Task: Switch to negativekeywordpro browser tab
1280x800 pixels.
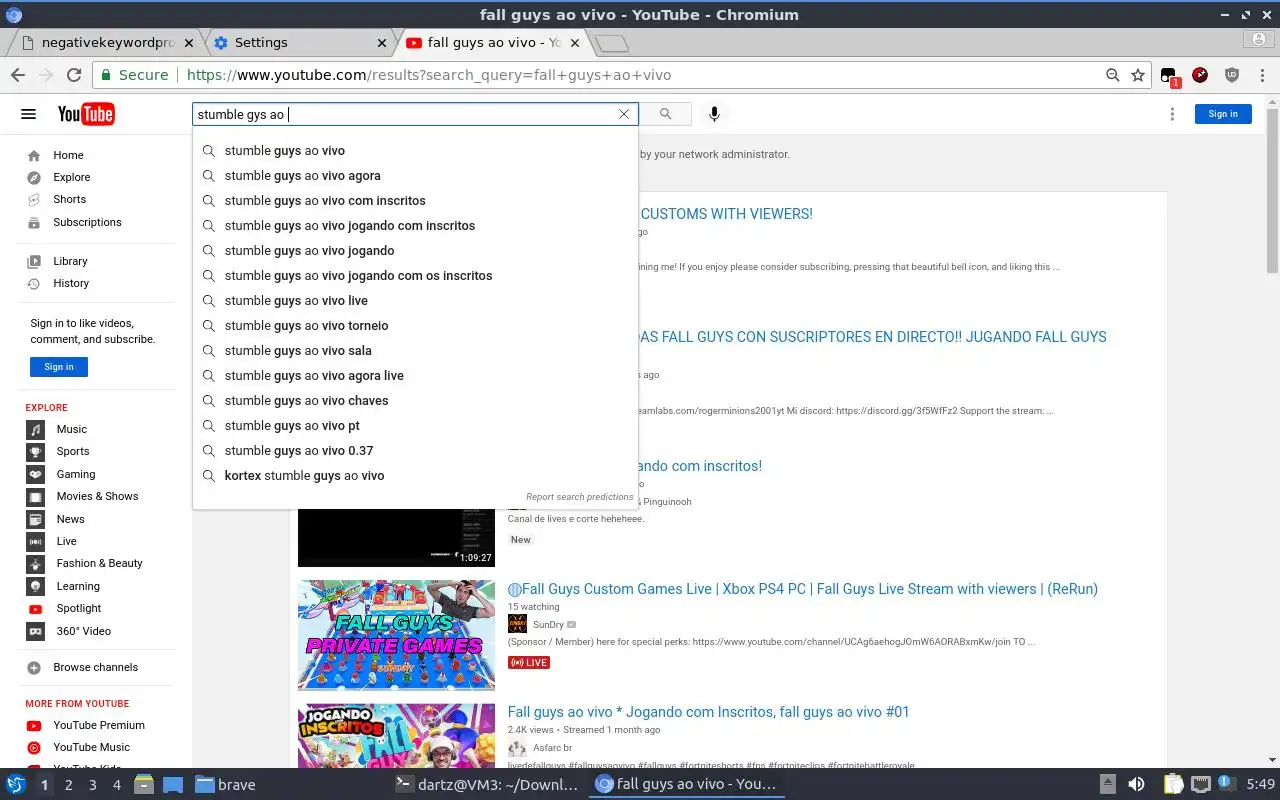Action: click(107, 43)
